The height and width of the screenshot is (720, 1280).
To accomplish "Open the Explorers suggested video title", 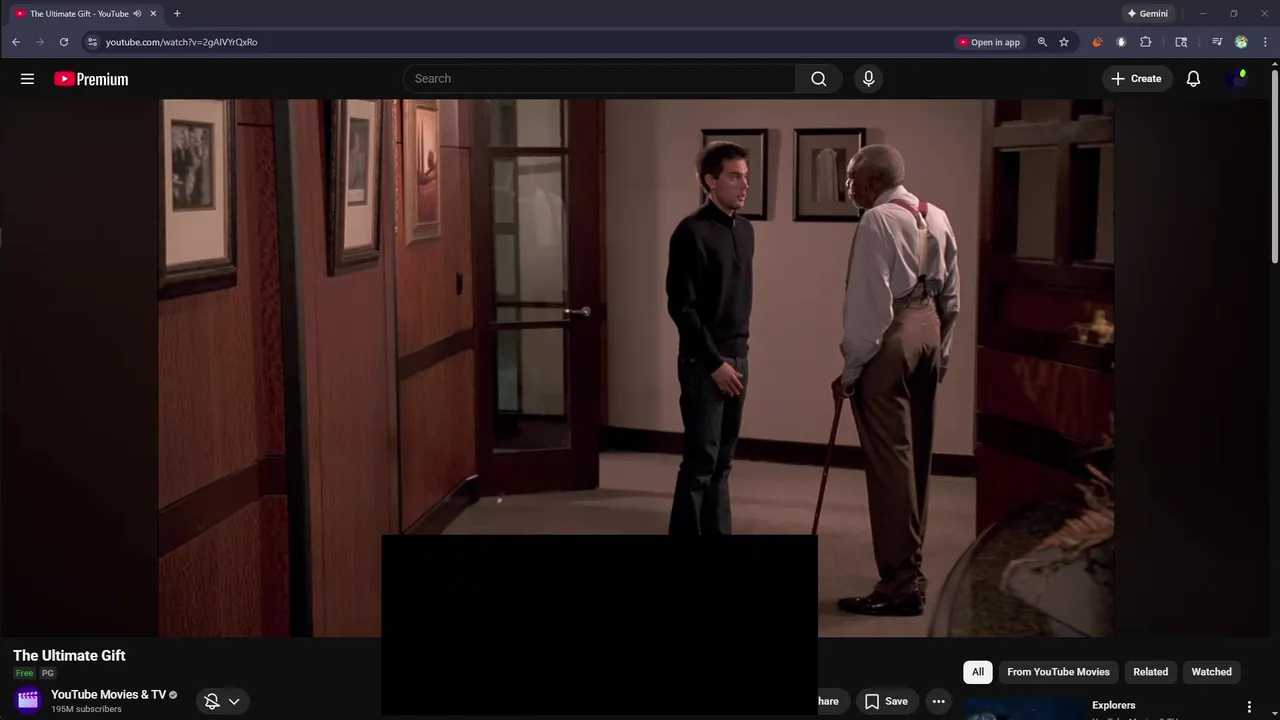I will tap(1113, 705).
